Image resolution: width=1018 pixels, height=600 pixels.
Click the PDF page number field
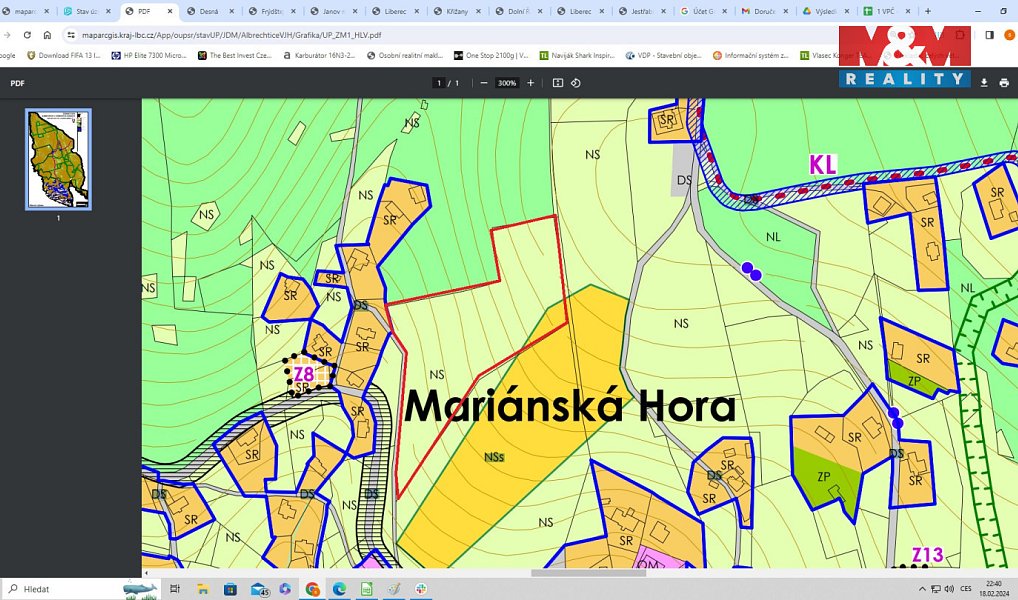click(440, 83)
